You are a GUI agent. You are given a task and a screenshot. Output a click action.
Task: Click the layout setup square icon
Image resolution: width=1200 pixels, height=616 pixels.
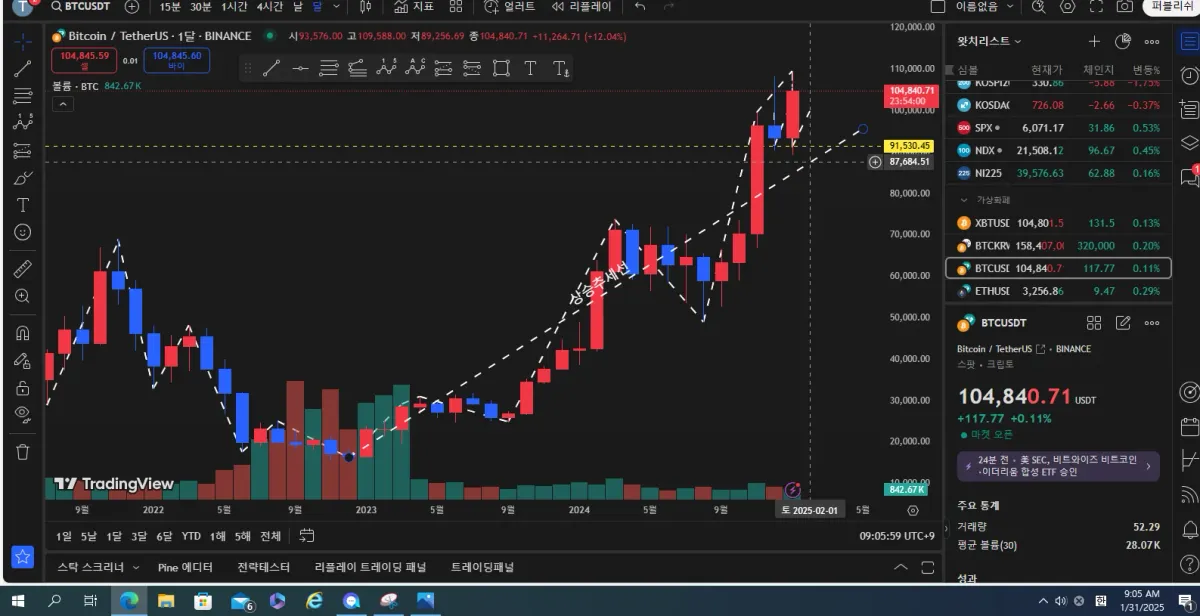click(x=937, y=7)
